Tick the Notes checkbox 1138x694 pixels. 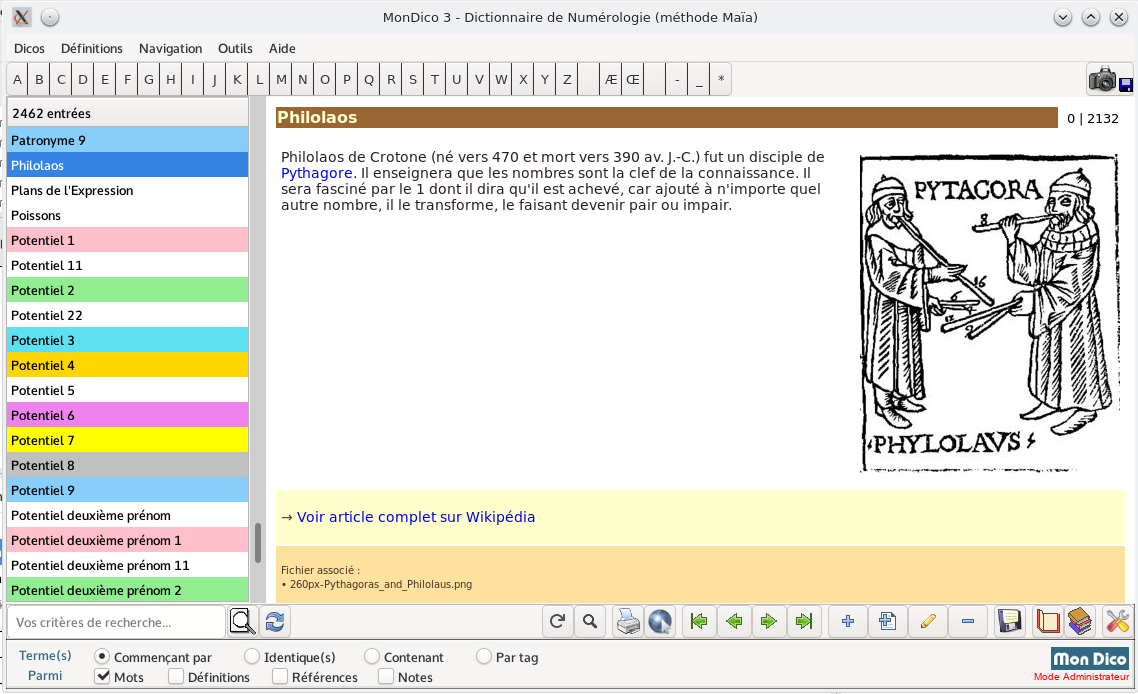point(386,677)
